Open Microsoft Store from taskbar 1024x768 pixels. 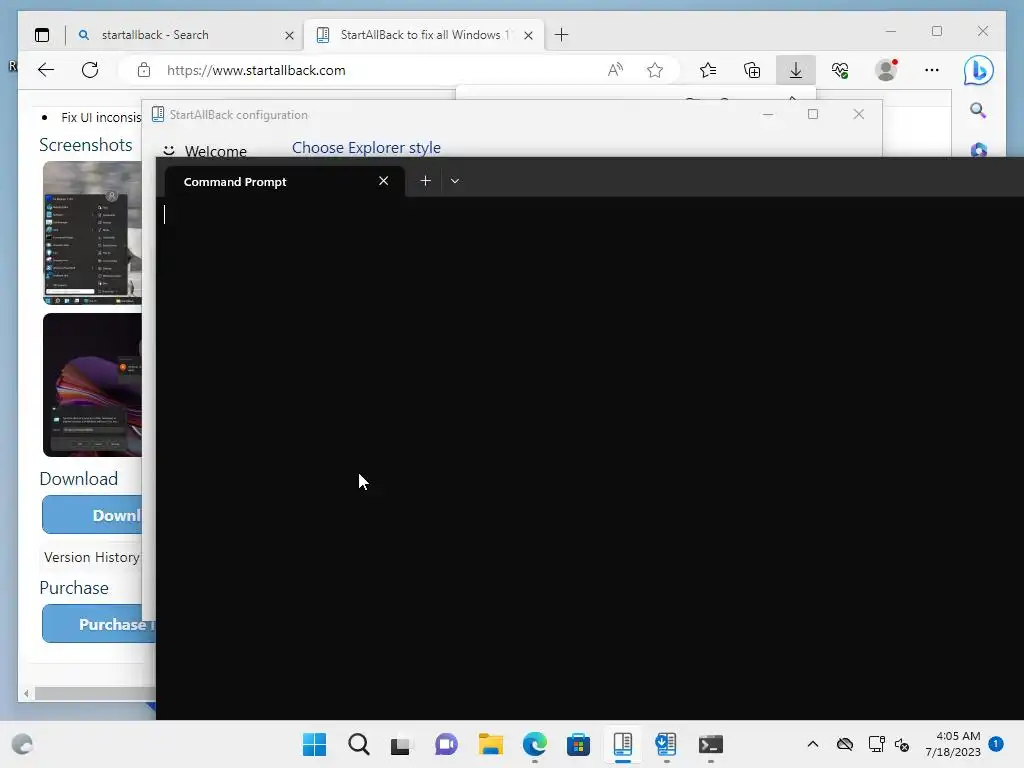578,744
